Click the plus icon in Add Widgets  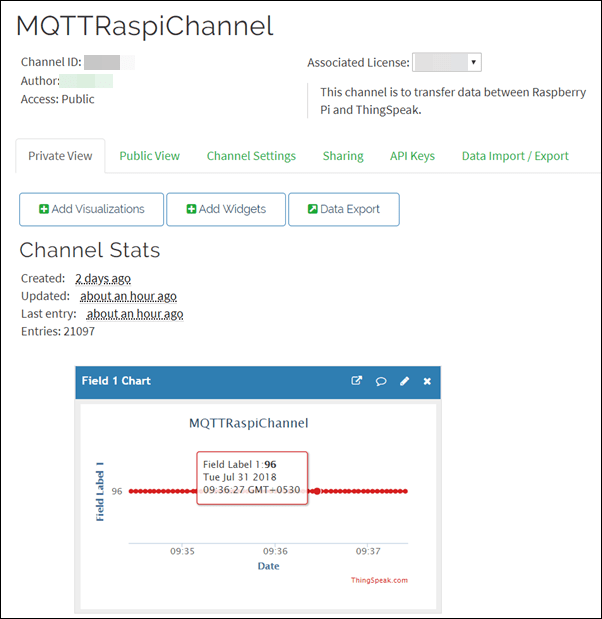(x=191, y=209)
